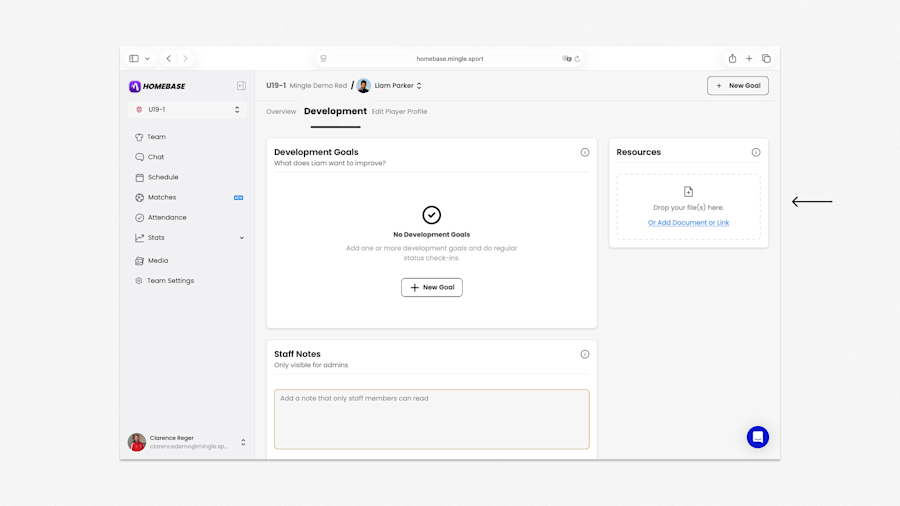Open Clarence Reger account menu chevron
Screen dimensions: 900x506
coord(243,442)
